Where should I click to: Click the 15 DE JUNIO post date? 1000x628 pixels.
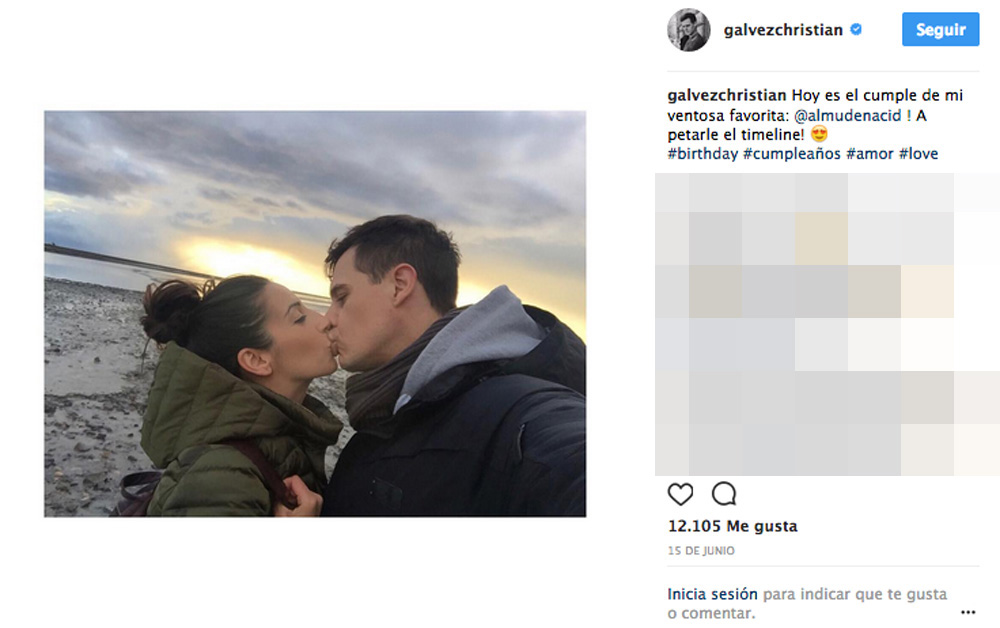[701, 551]
